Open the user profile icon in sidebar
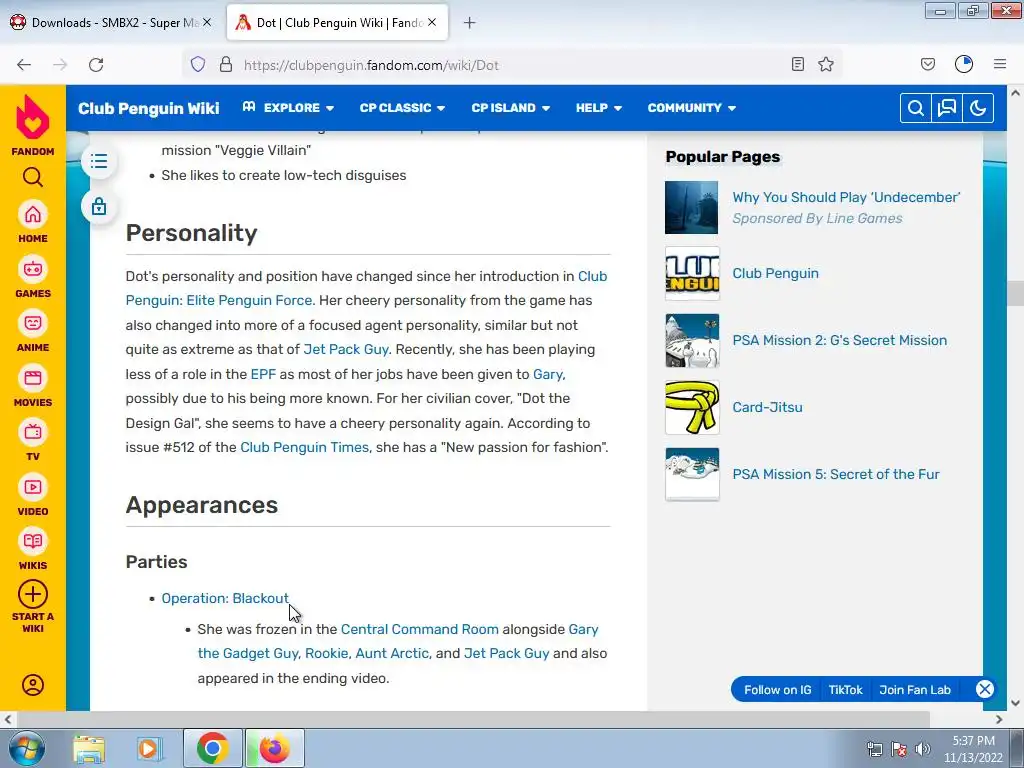The width and height of the screenshot is (1024, 768). pyautogui.click(x=33, y=685)
